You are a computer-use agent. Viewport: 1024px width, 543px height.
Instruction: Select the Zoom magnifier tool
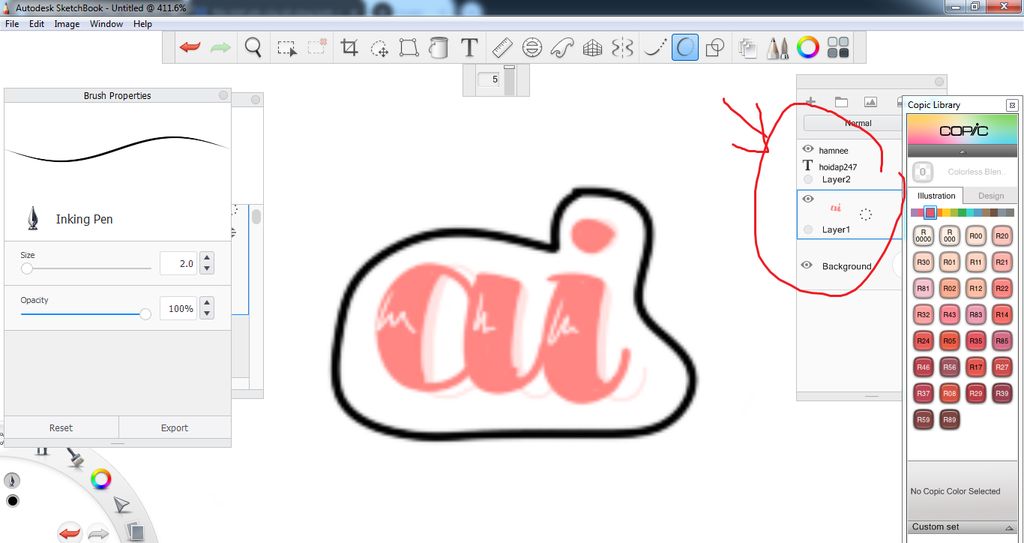(x=253, y=48)
